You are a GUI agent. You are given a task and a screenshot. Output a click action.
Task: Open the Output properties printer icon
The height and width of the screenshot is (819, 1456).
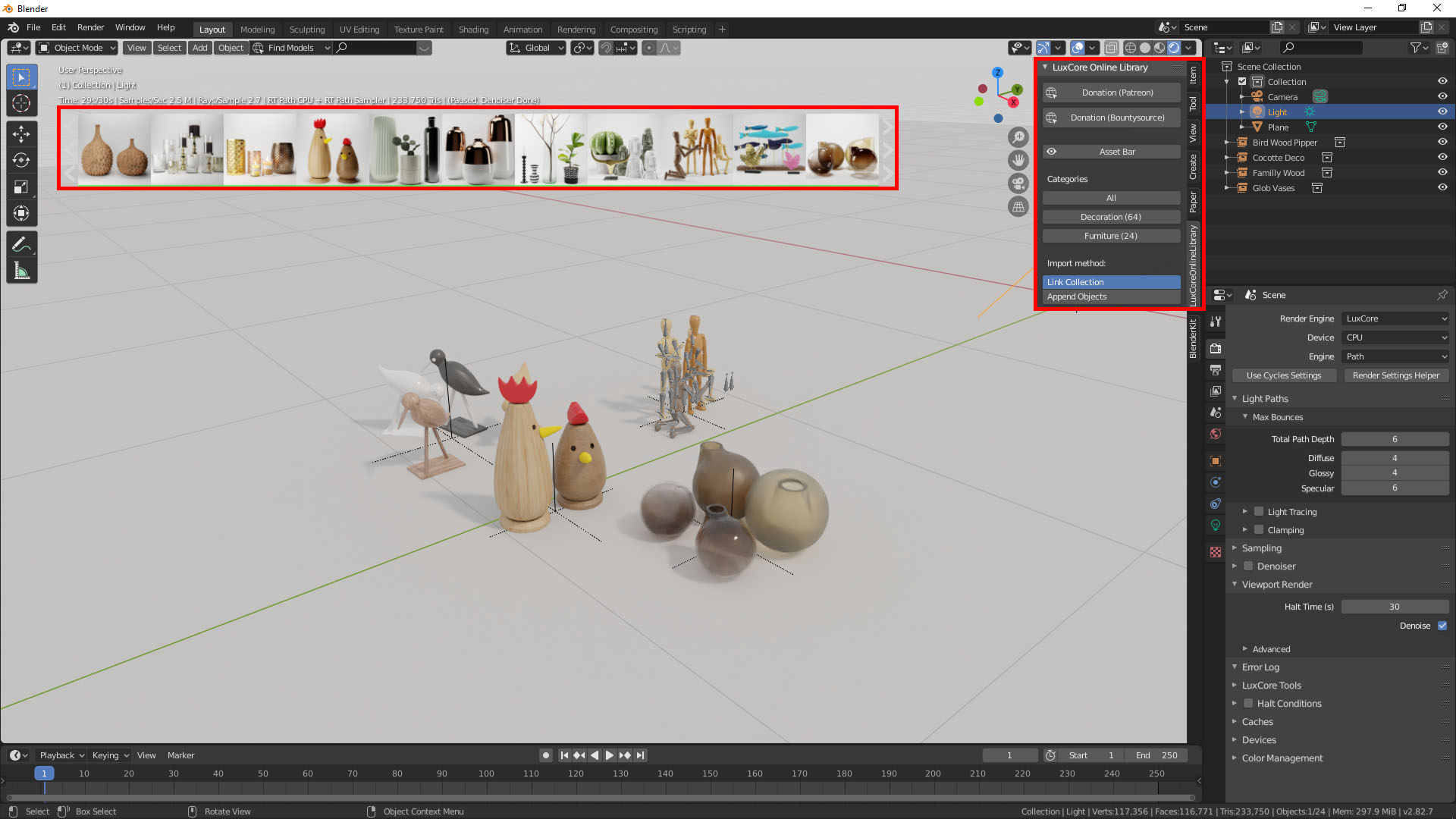tap(1216, 370)
